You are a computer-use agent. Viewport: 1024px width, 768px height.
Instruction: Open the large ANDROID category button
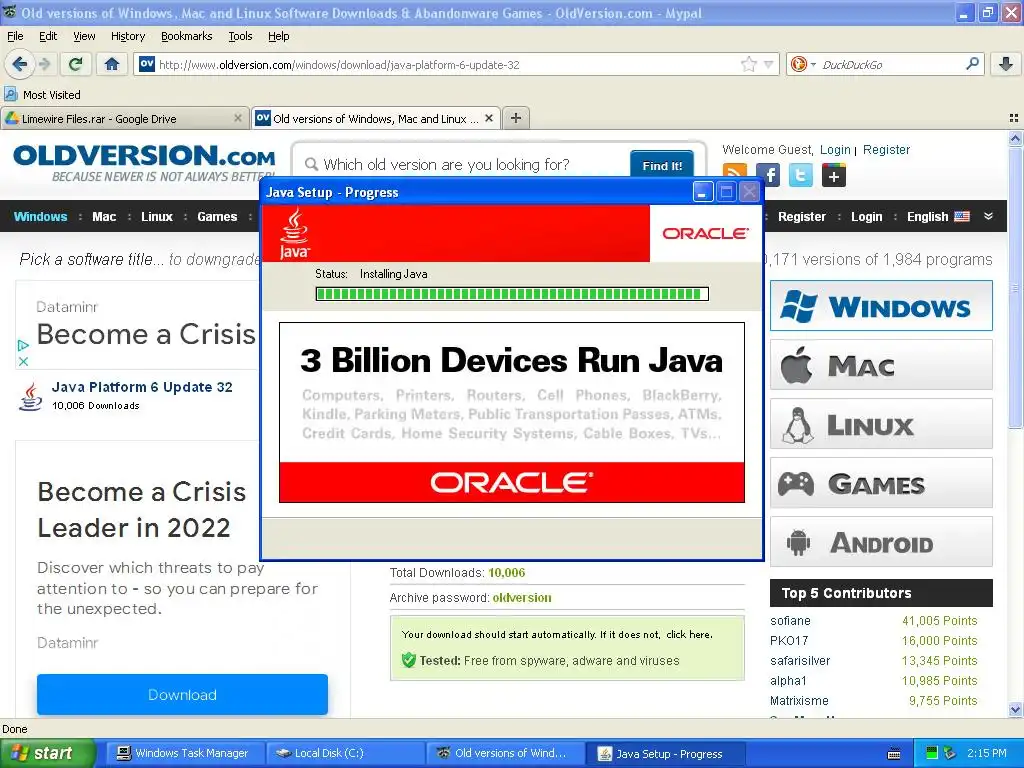click(881, 542)
